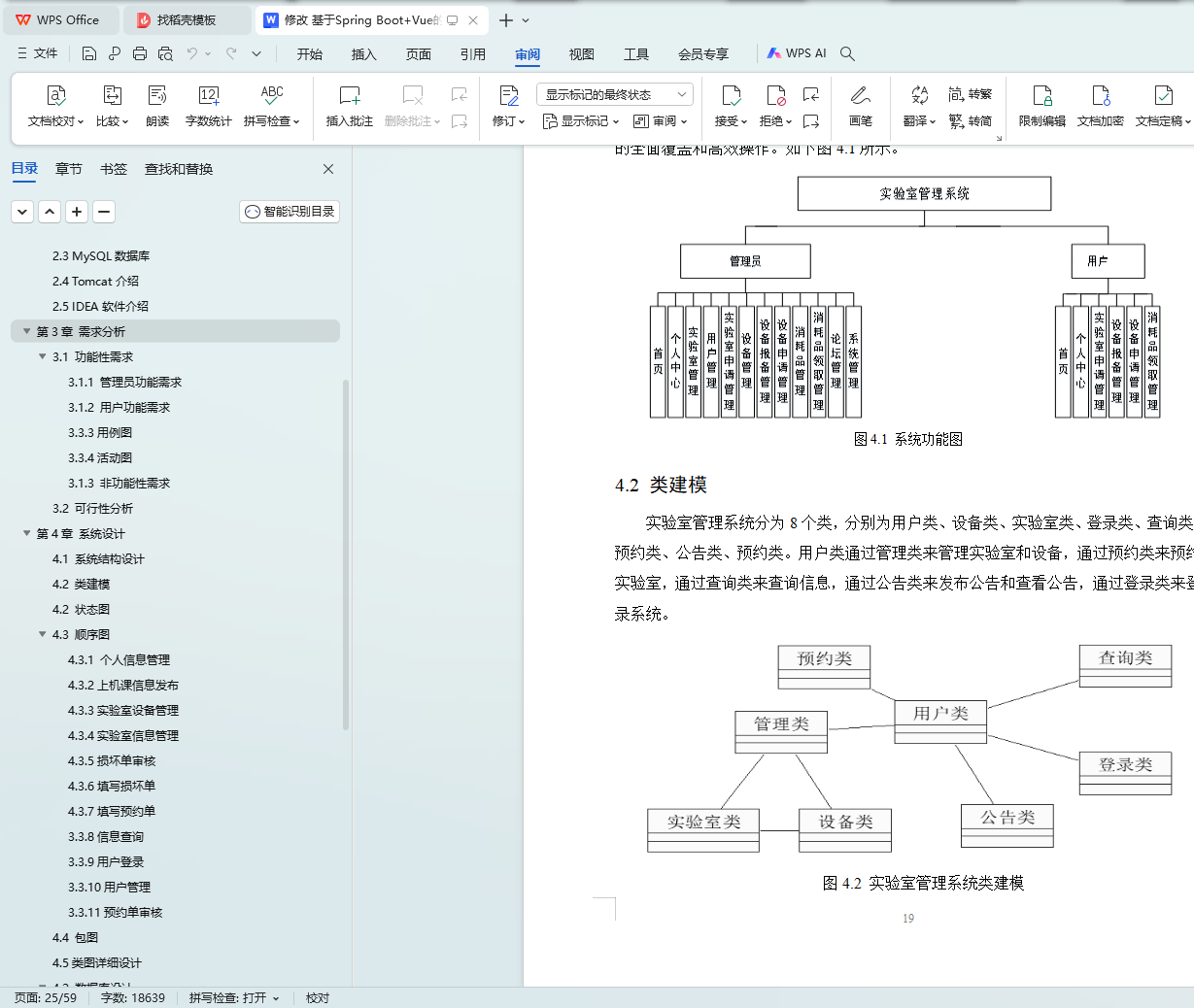The height and width of the screenshot is (1008, 1194).
Task: Click the 4.2 类建模 heading in document
Action: tap(661, 485)
